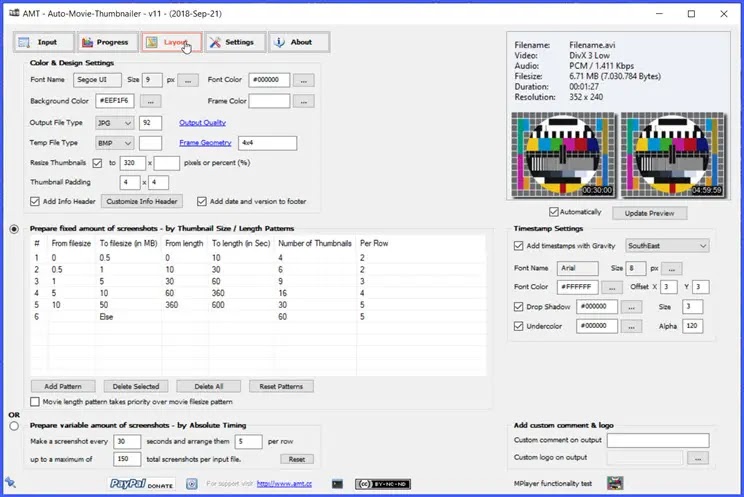This screenshot has width=744, height=497.
Task: Browse timestamp font button next to Size 8
Action: coord(671,269)
